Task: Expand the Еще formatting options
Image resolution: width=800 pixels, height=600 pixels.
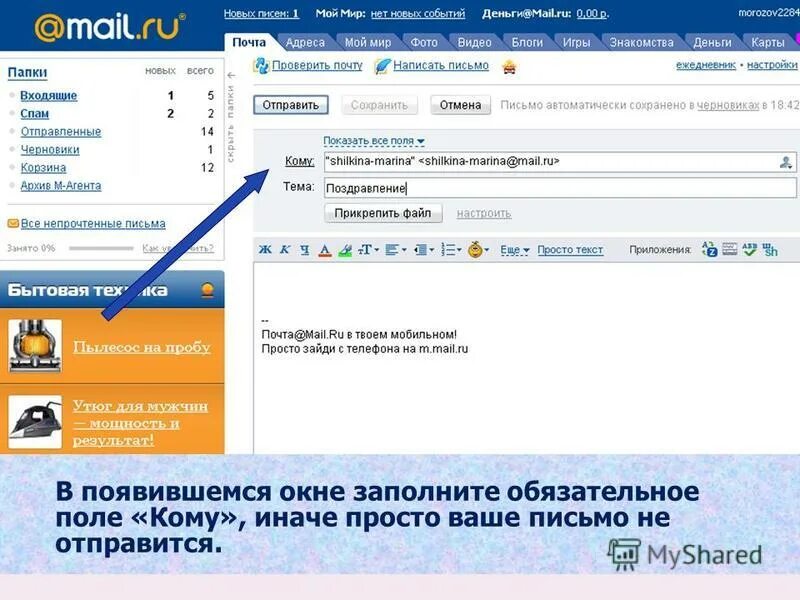Action: click(x=514, y=250)
